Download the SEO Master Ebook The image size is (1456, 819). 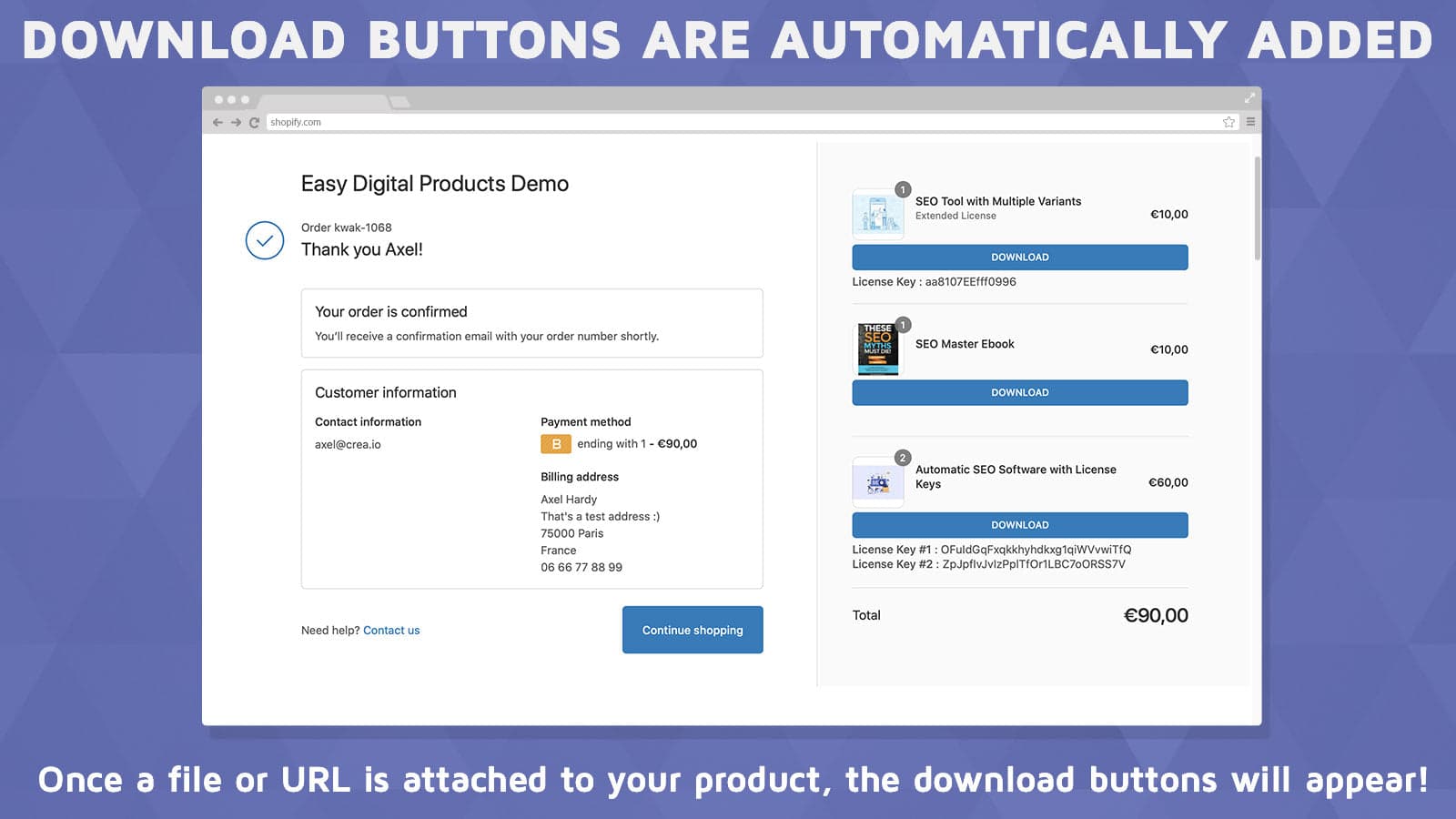pos(1019,392)
